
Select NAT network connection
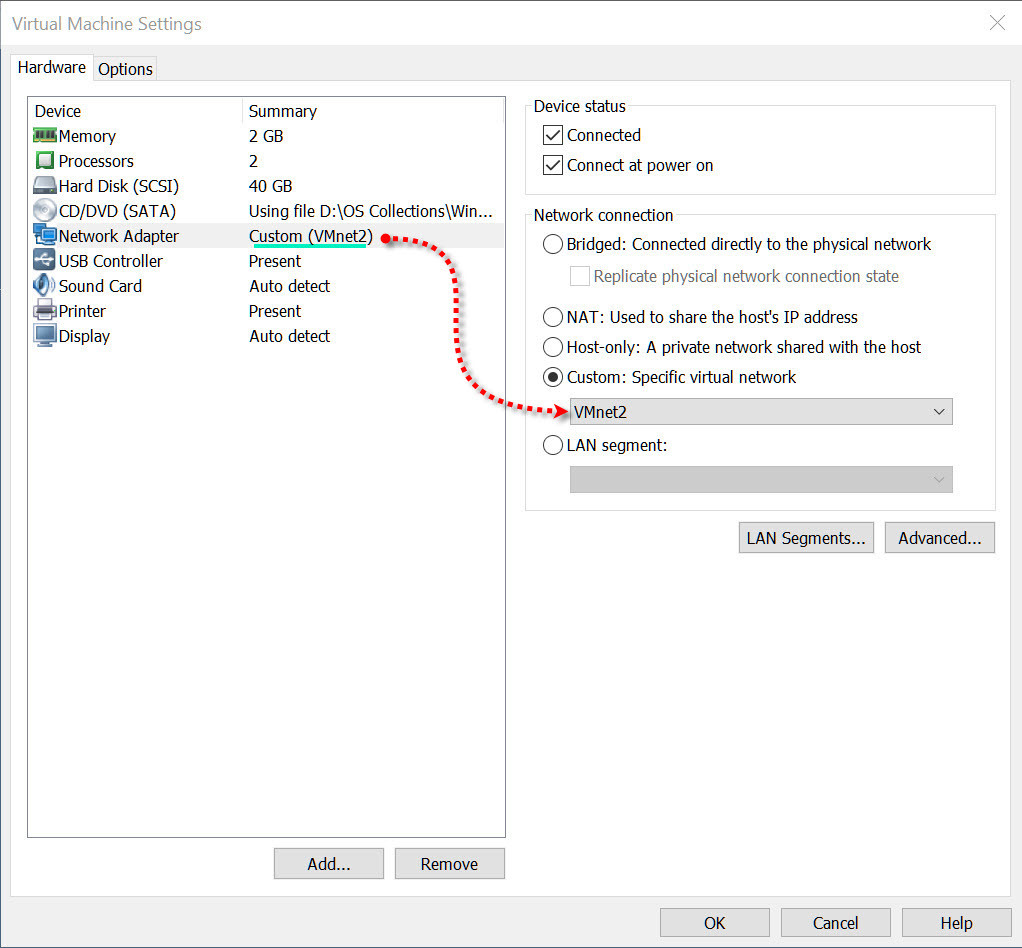click(x=553, y=317)
